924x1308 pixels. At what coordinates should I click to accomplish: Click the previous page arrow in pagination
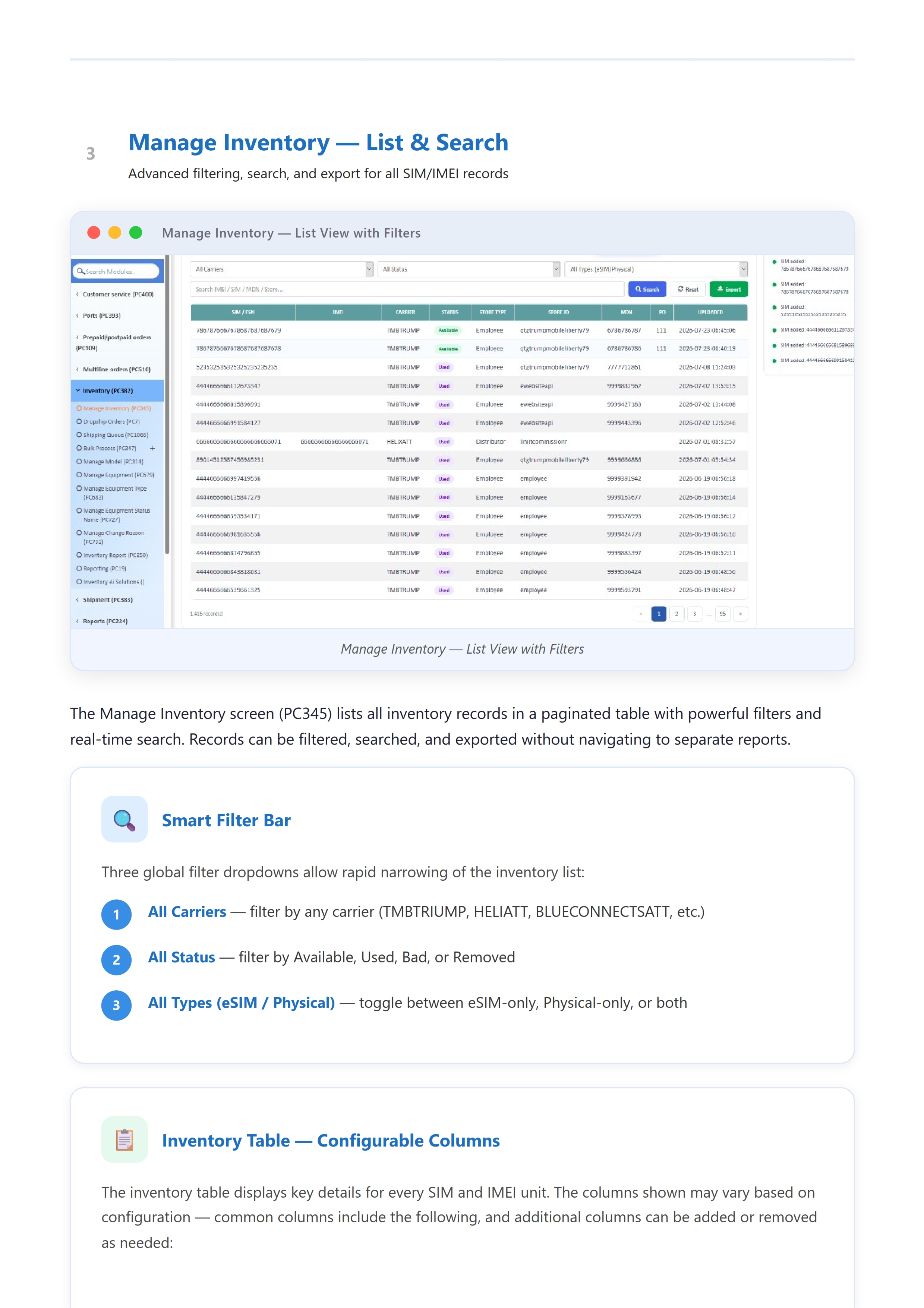click(641, 614)
